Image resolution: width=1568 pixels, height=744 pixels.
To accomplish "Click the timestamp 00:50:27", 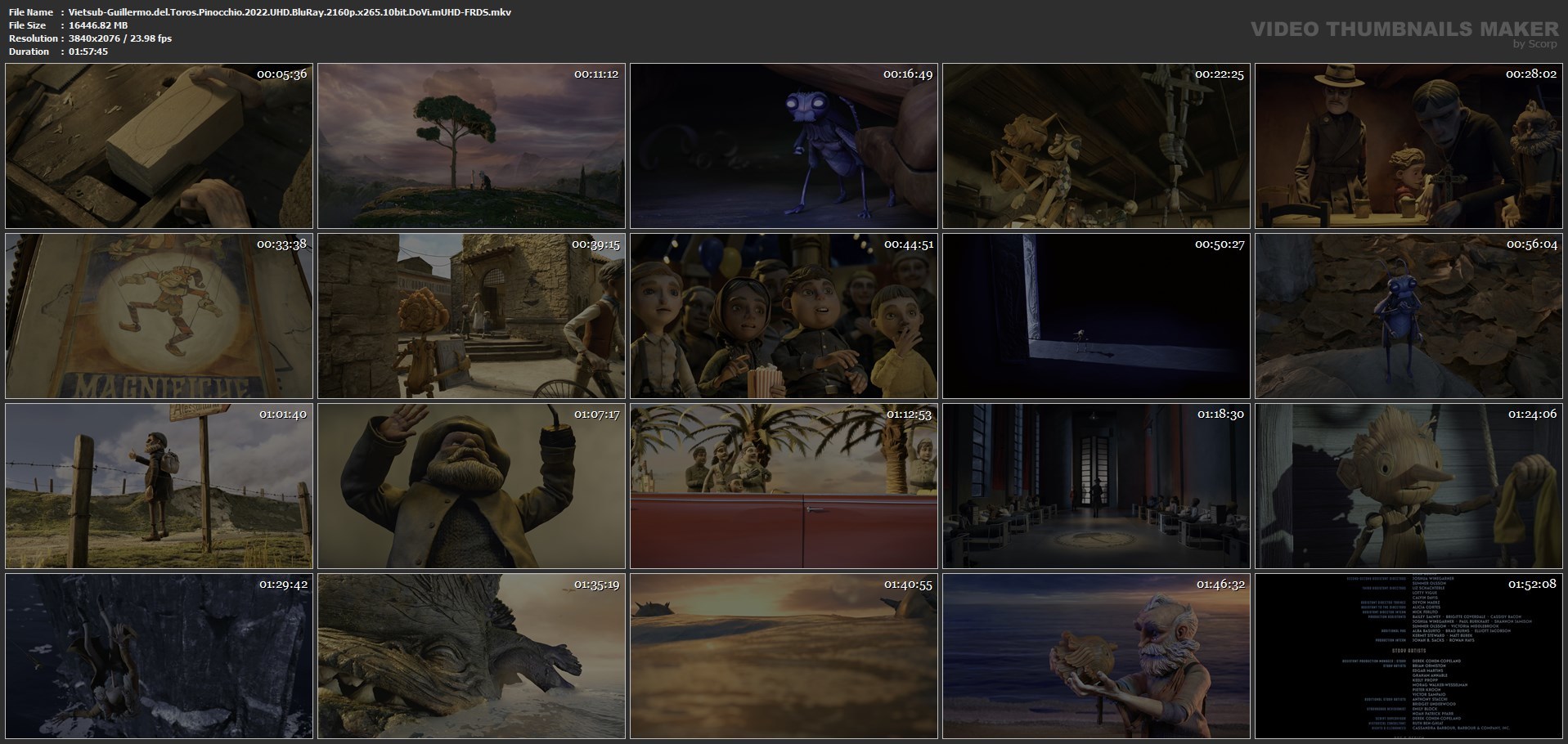I will [1220, 244].
